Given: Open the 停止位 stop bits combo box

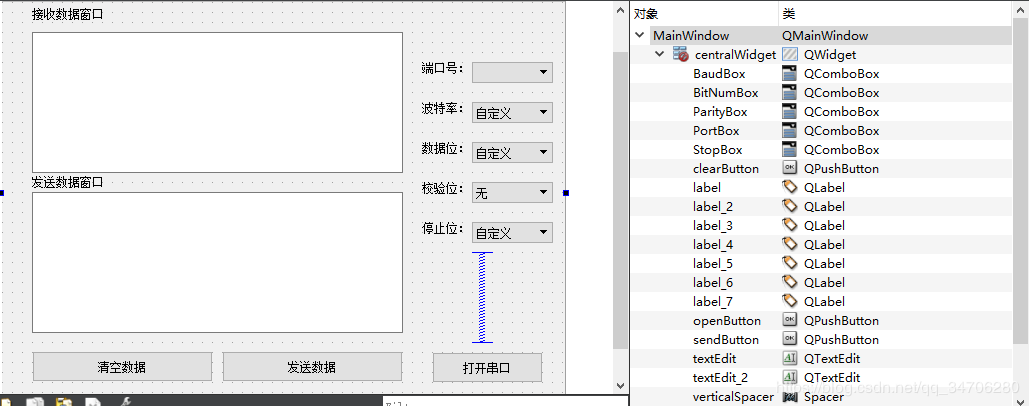Looking at the screenshot, I should click(512, 232).
